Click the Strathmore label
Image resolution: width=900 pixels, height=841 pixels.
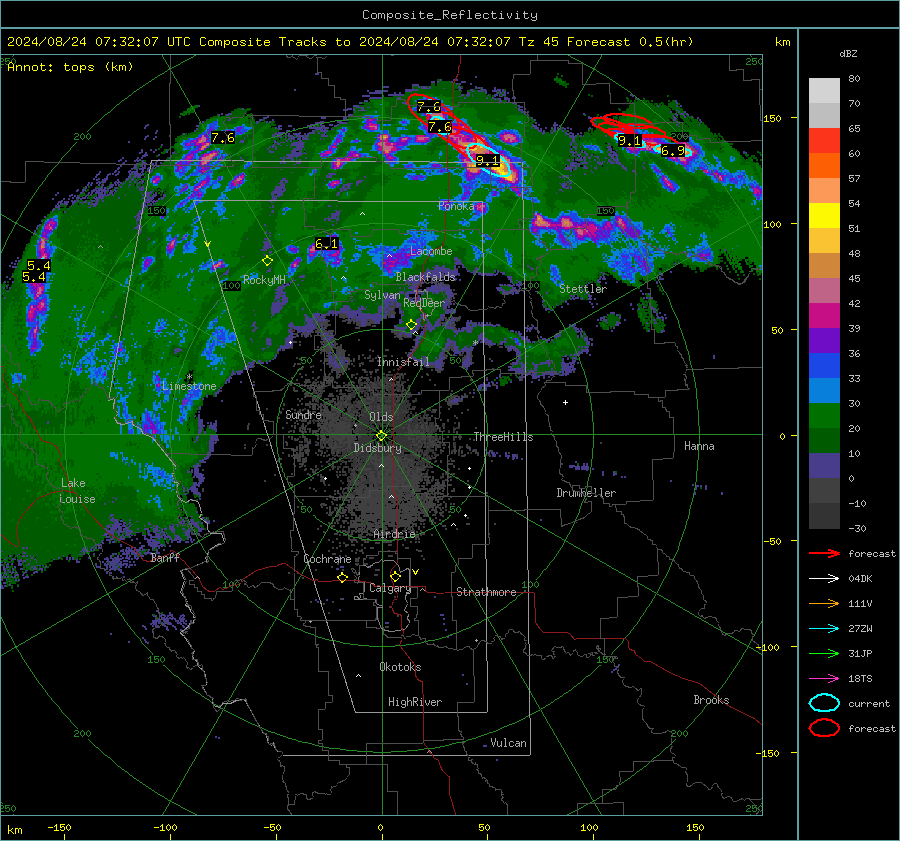[486, 592]
